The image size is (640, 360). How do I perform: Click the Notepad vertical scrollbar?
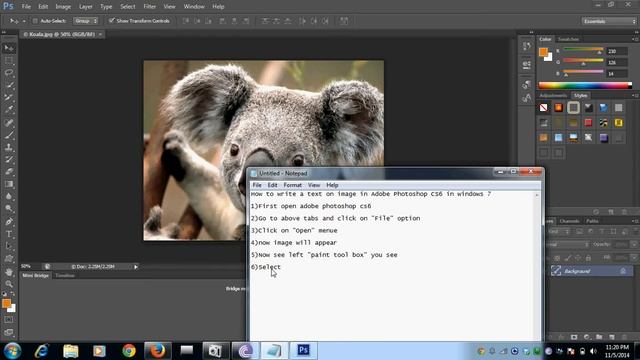(537, 265)
